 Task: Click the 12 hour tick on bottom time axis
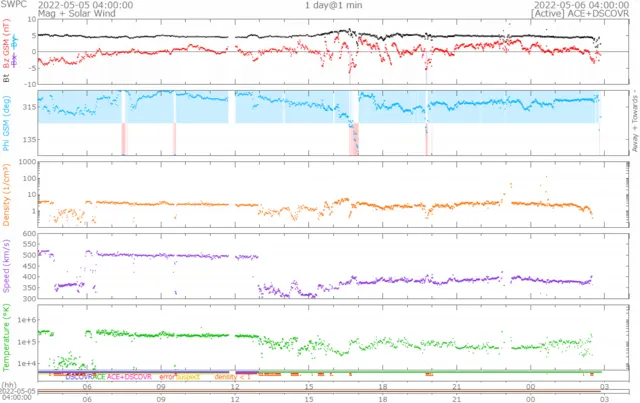(235, 385)
